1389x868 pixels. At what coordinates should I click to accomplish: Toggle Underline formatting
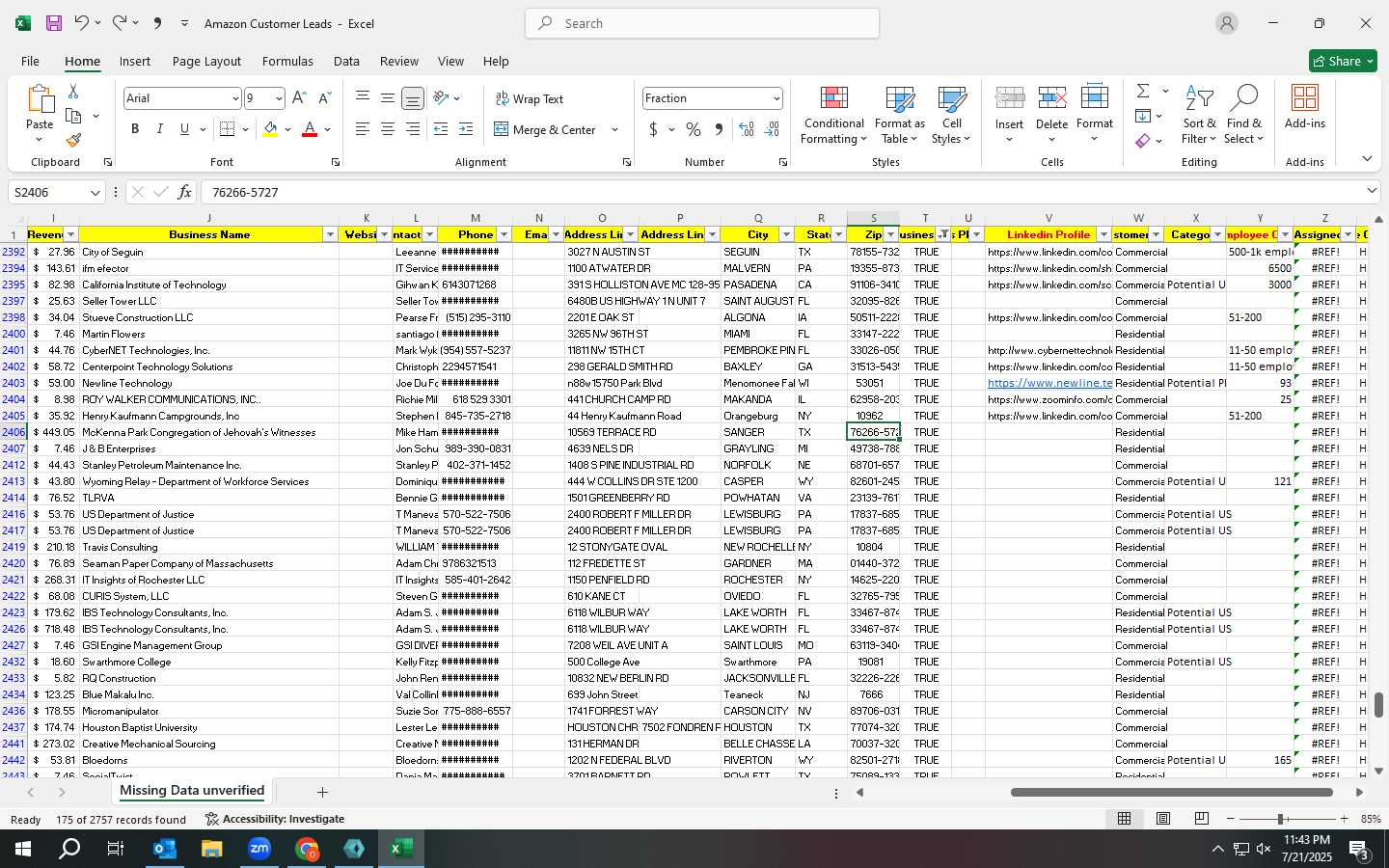point(184,129)
